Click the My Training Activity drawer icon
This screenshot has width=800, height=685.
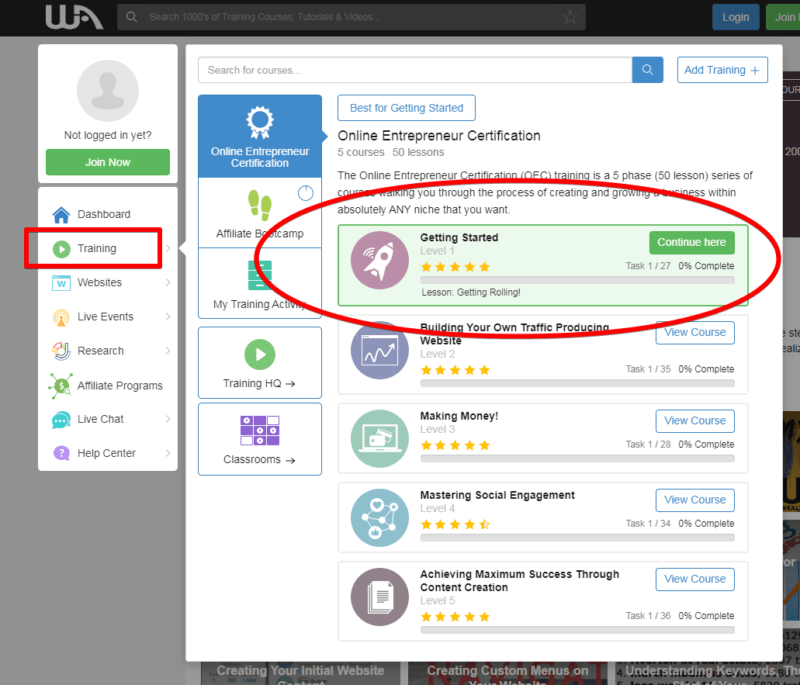[260, 275]
